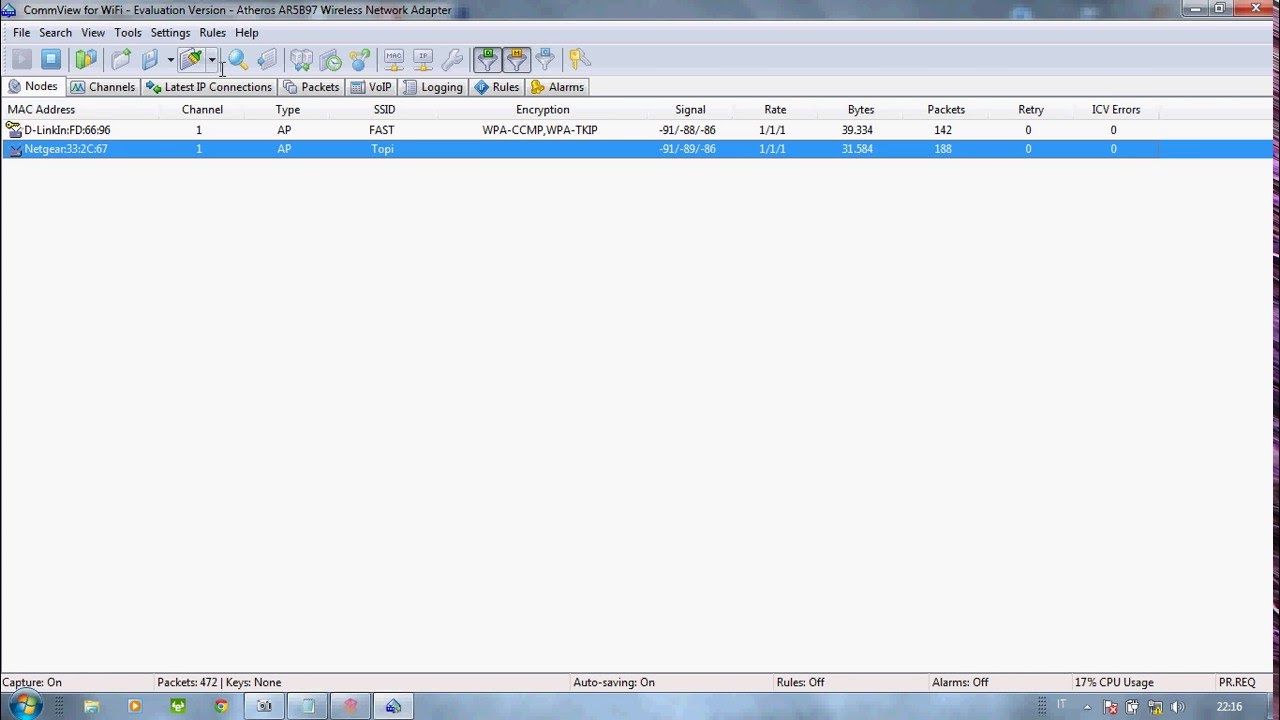Stop the capture with the square button
The width and height of the screenshot is (1280, 720).
(x=51, y=60)
